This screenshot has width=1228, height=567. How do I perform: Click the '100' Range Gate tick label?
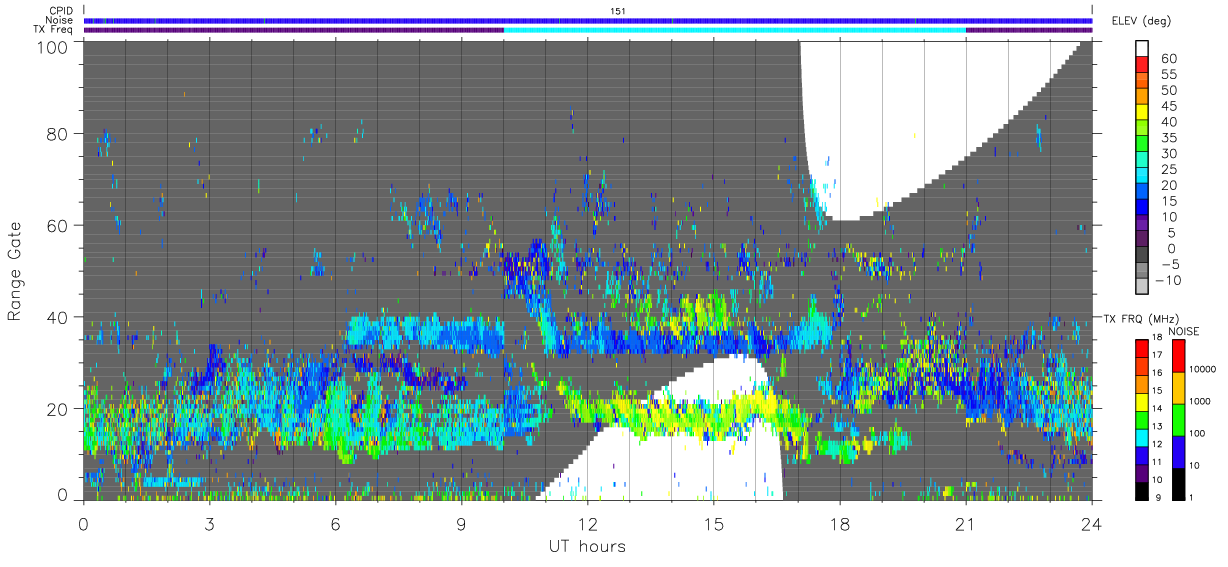point(53,46)
